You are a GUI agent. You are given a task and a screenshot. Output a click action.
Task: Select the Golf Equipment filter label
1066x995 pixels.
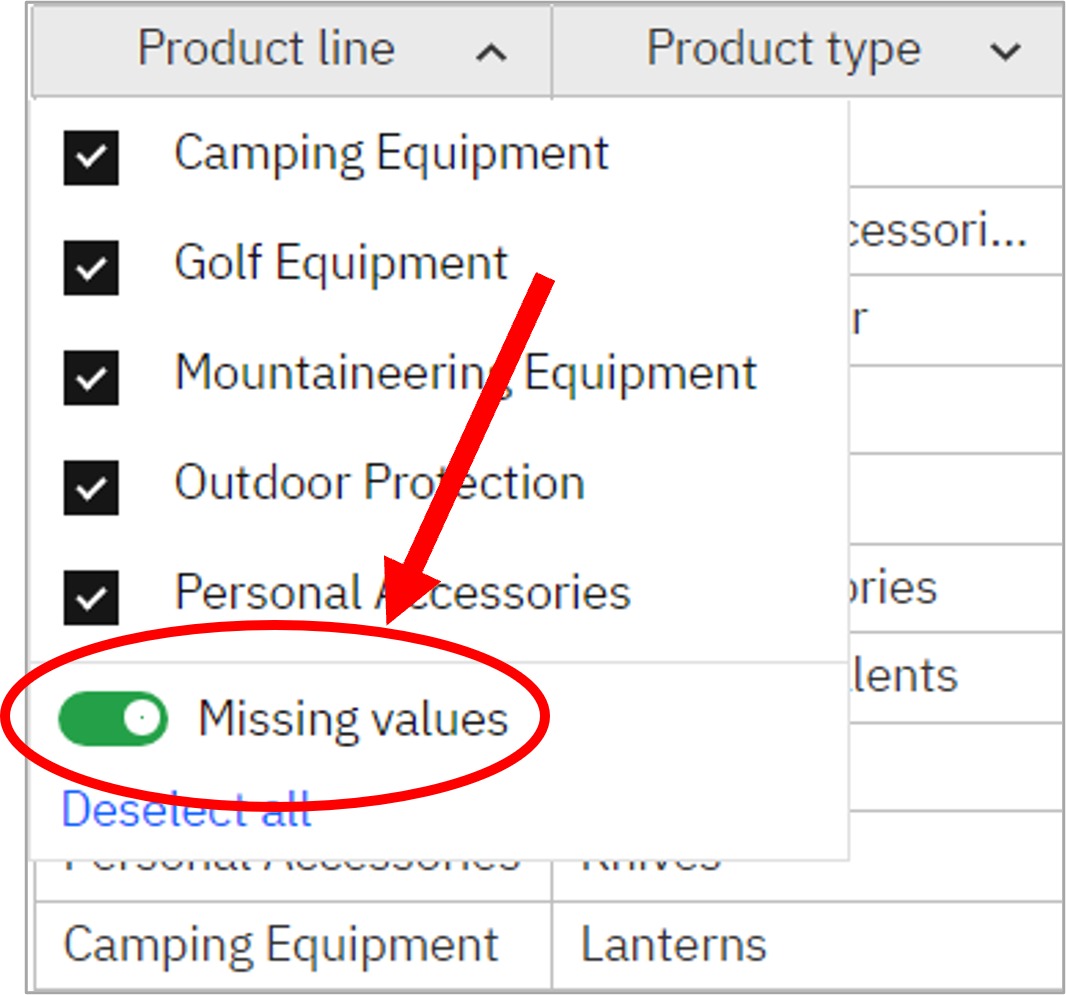[x=341, y=264]
